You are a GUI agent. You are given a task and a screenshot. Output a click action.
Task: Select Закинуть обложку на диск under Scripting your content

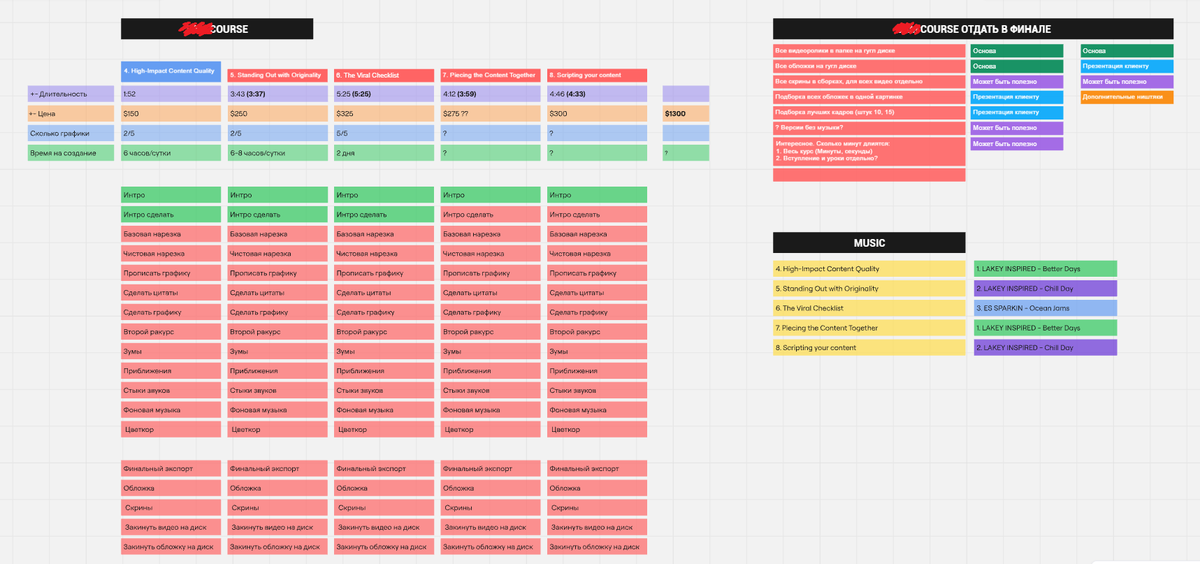pyautogui.click(x=597, y=547)
